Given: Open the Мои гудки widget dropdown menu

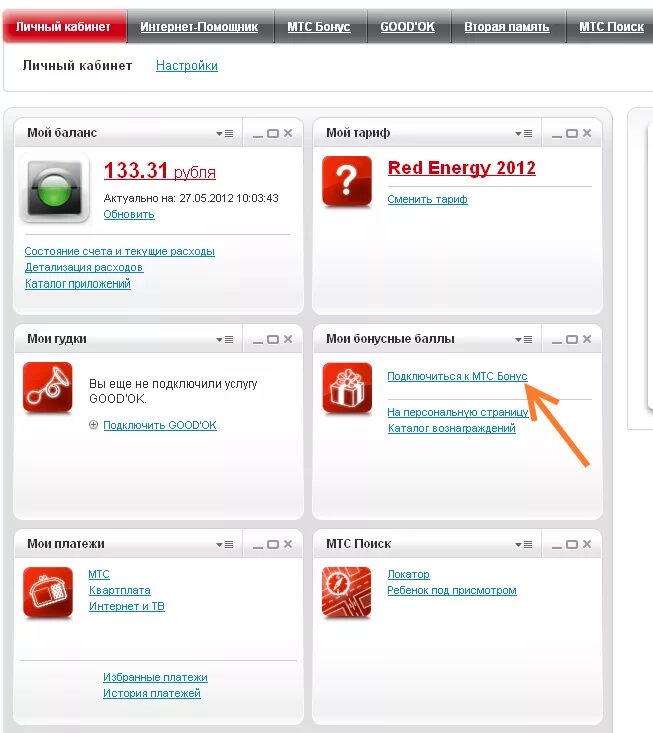Looking at the screenshot, I should click(225, 339).
